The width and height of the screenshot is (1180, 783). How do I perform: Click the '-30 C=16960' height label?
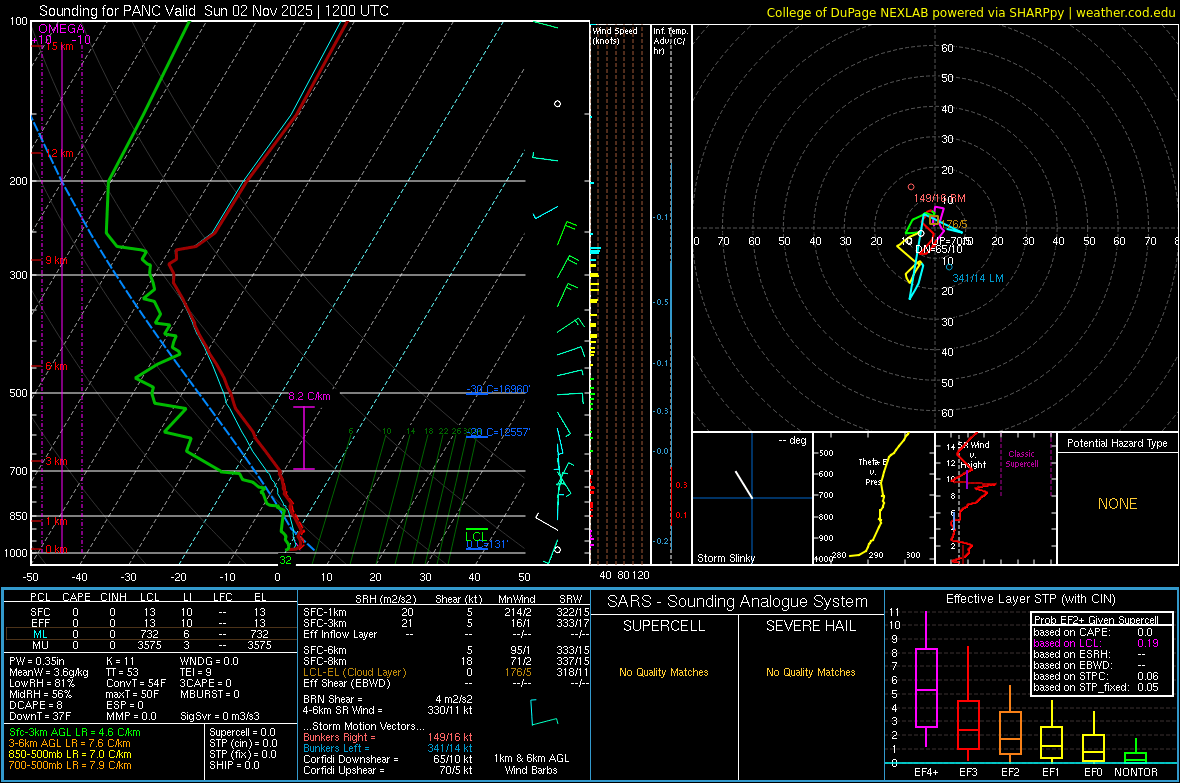[498, 389]
